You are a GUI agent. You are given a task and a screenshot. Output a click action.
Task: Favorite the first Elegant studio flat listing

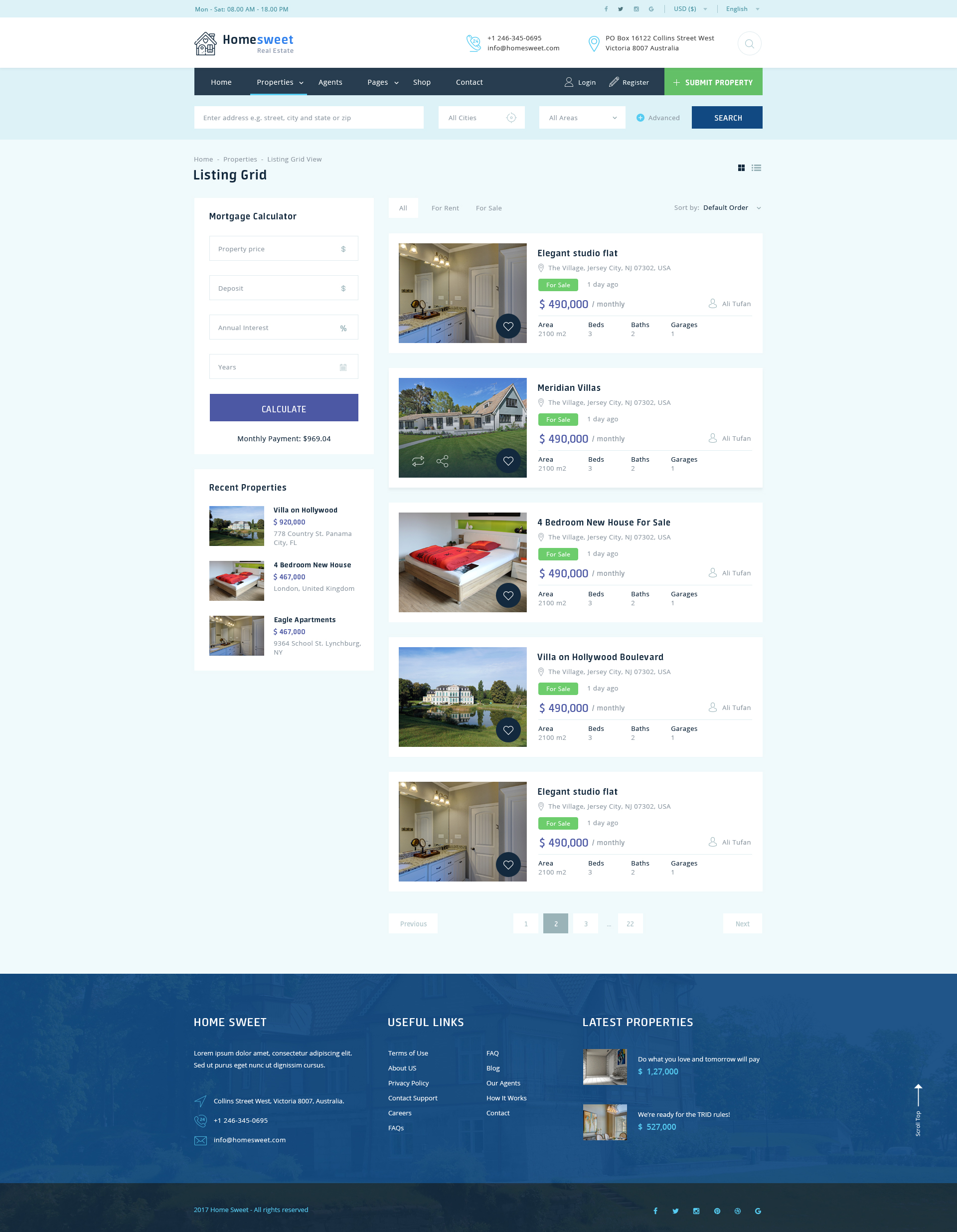click(508, 326)
